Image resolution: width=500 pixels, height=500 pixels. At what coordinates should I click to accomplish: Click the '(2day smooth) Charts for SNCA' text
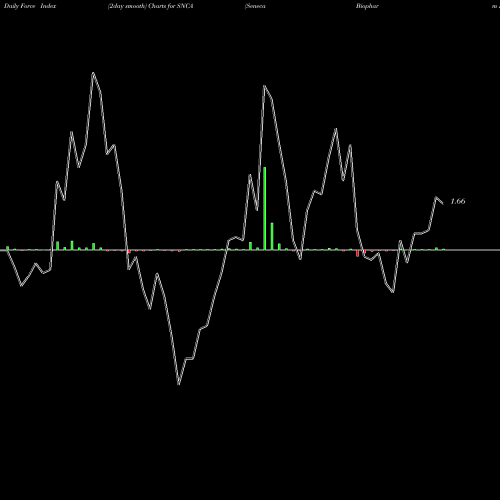[150, 6]
